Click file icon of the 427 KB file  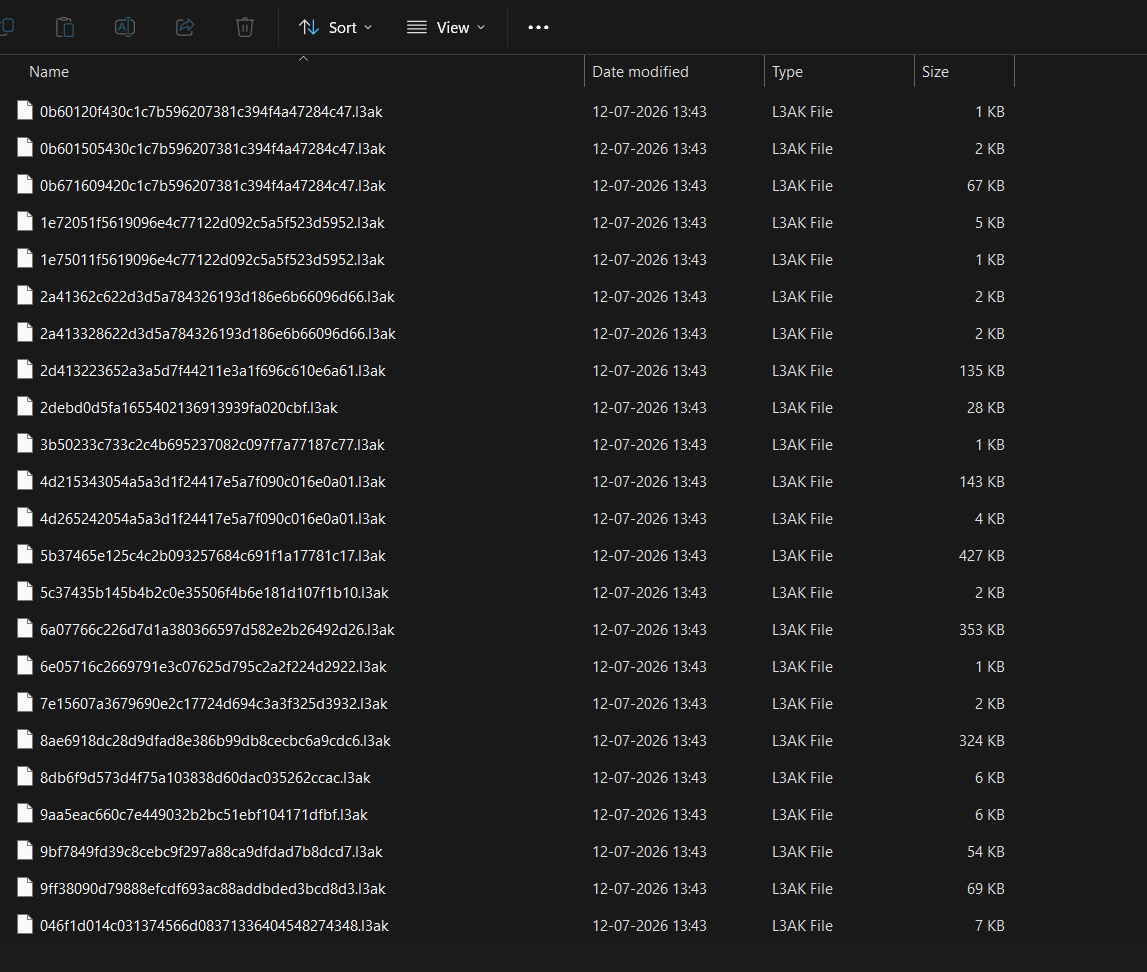[x=25, y=554]
